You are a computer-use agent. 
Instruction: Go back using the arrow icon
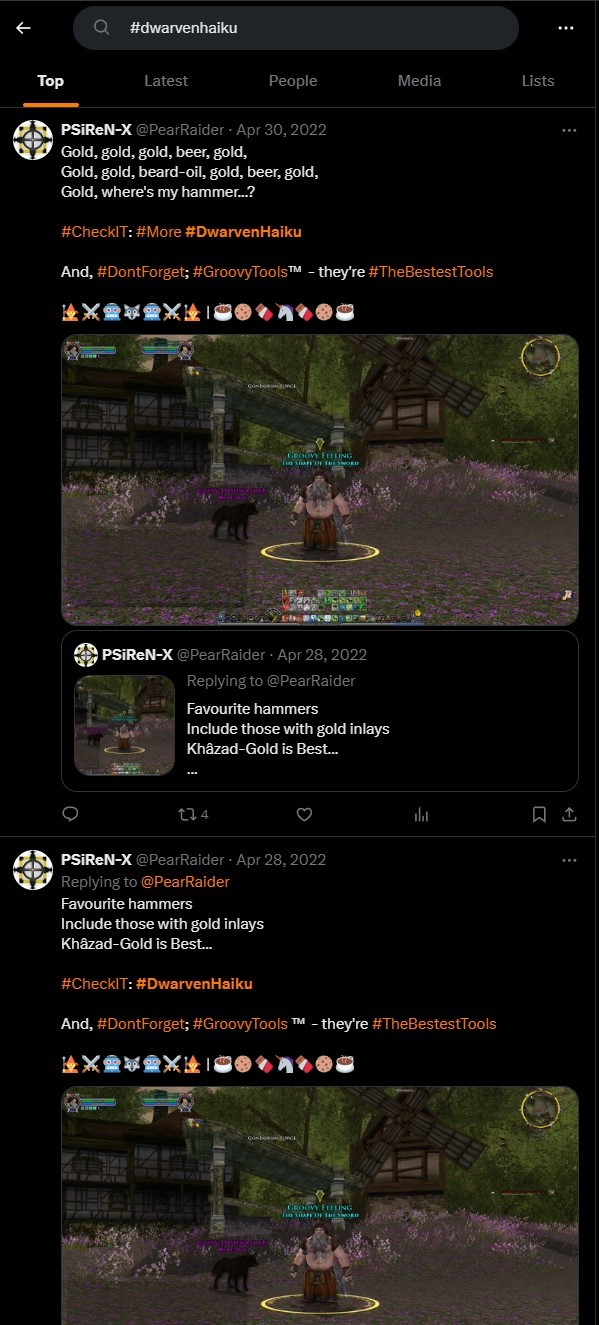pyautogui.click(x=23, y=28)
